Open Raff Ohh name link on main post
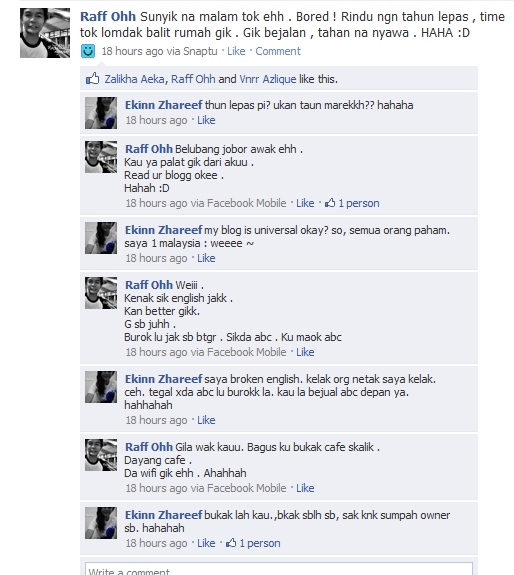Viewport: 514px width, 575px height. 108,17
